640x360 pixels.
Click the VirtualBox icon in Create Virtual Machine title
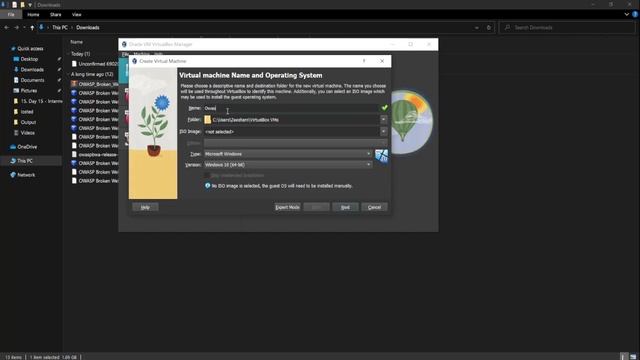coord(135,61)
